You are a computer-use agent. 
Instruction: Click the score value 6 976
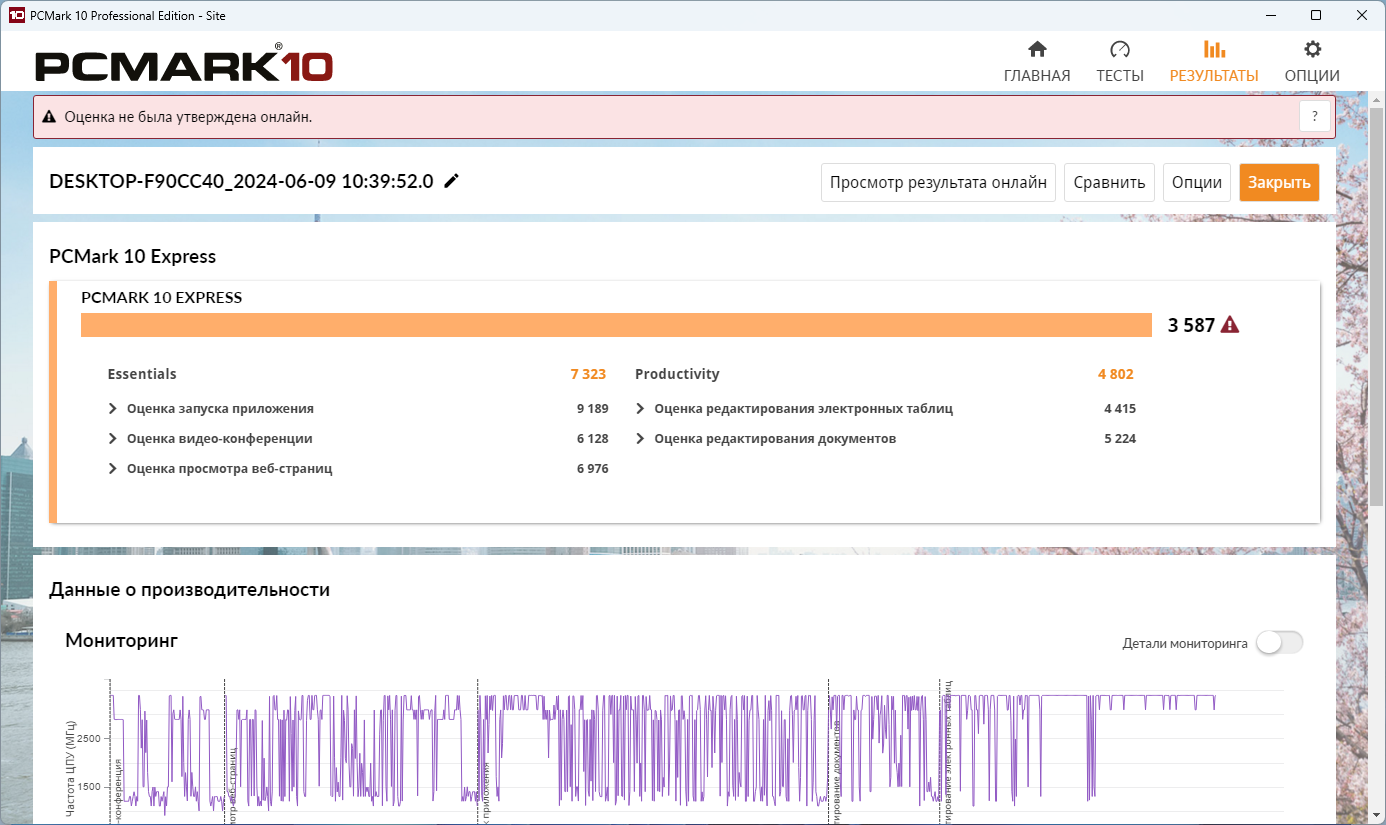tap(592, 469)
